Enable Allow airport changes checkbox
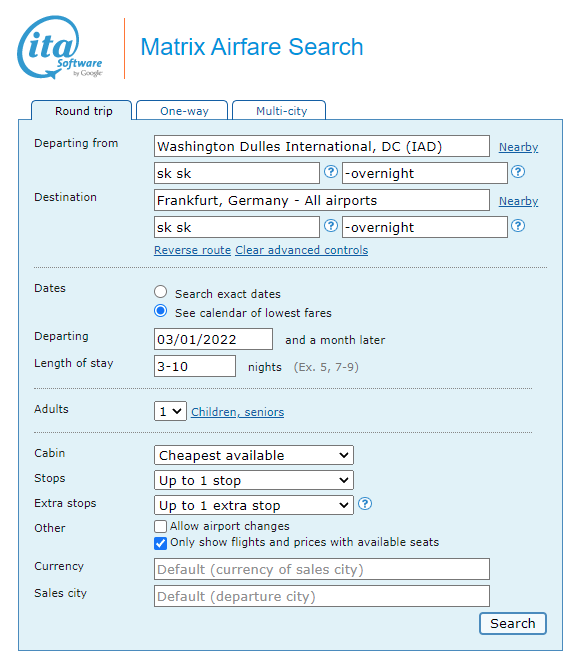Image resolution: width=582 pixels, height=670 pixels. pos(160,526)
